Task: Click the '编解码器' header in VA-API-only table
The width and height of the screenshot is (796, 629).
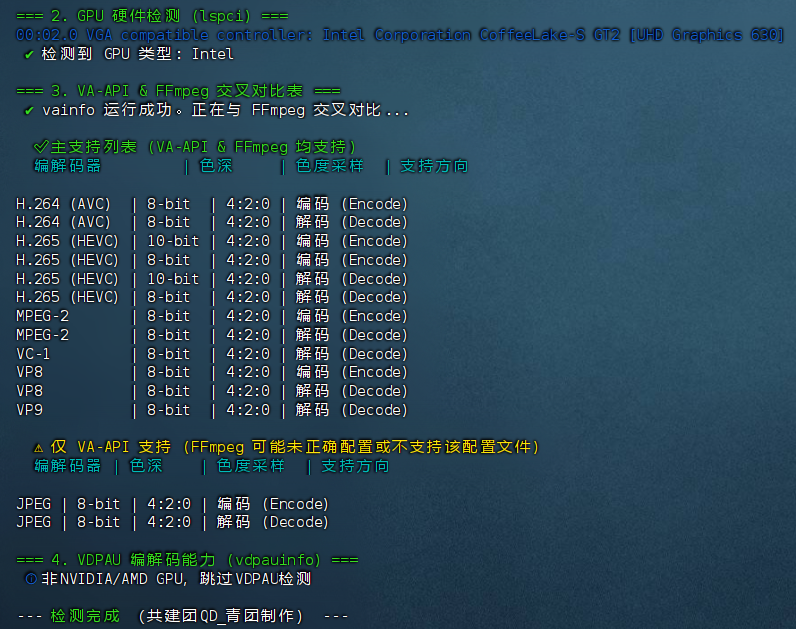Action: coord(68,466)
